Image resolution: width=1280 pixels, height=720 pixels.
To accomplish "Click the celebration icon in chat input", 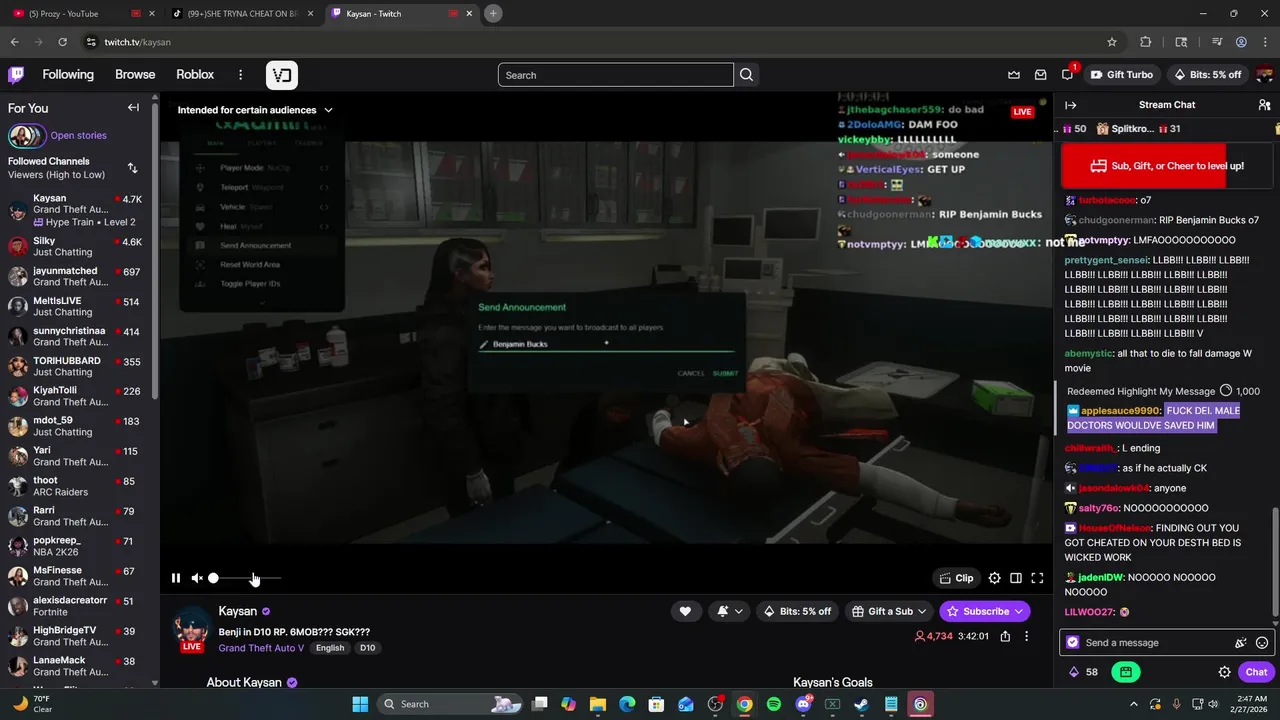I will click(1241, 643).
